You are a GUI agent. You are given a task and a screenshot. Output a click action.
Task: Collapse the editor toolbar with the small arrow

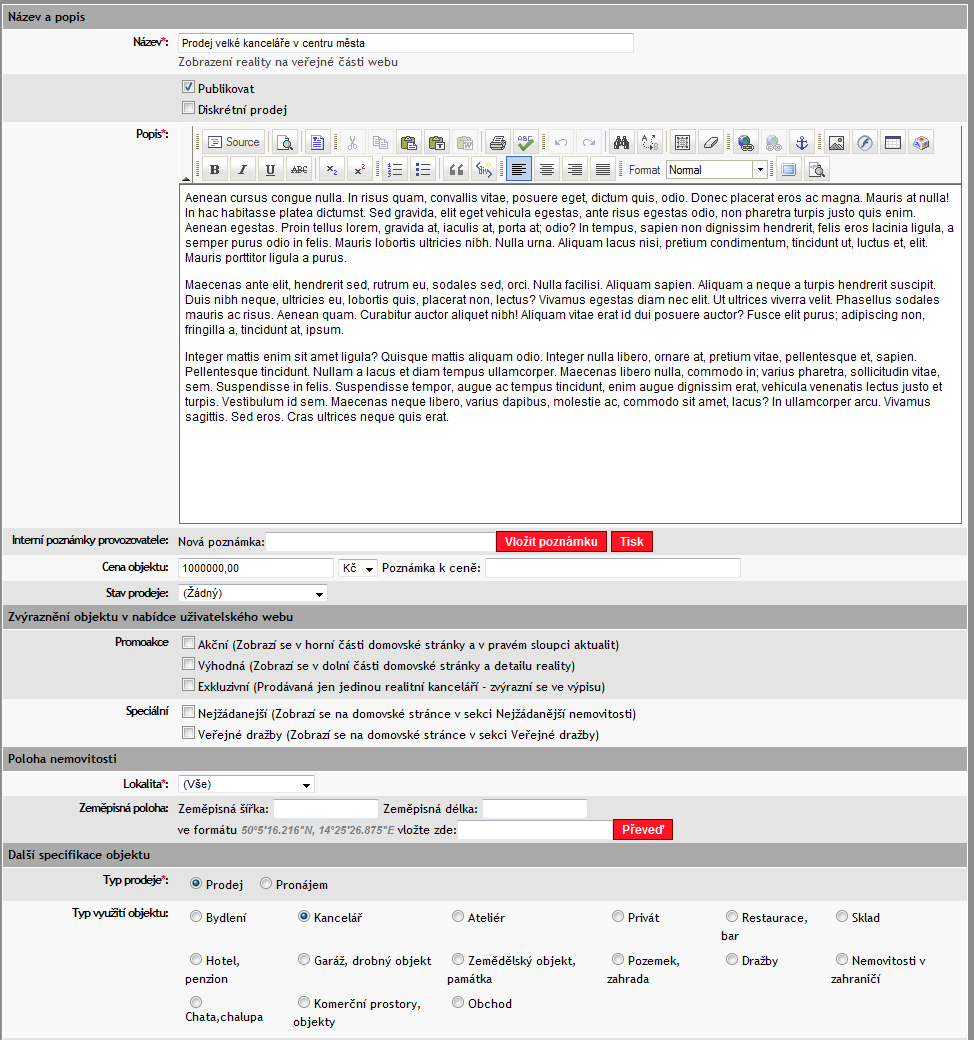coord(186,179)
